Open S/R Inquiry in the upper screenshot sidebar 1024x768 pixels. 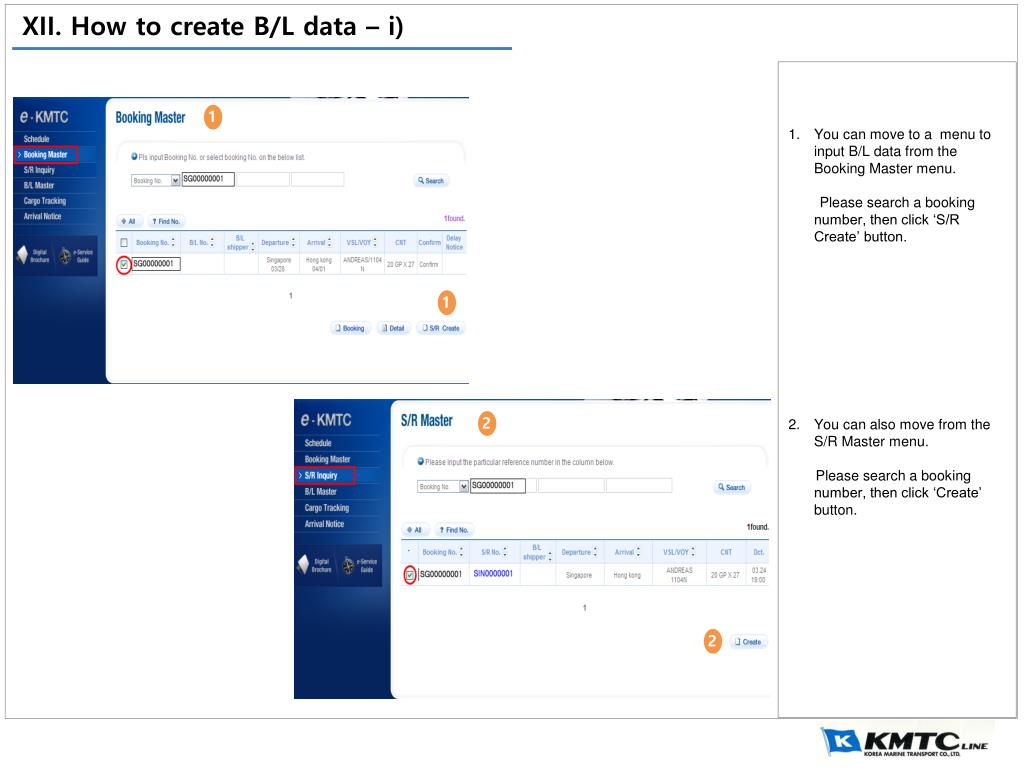click(x=39, y=170)
